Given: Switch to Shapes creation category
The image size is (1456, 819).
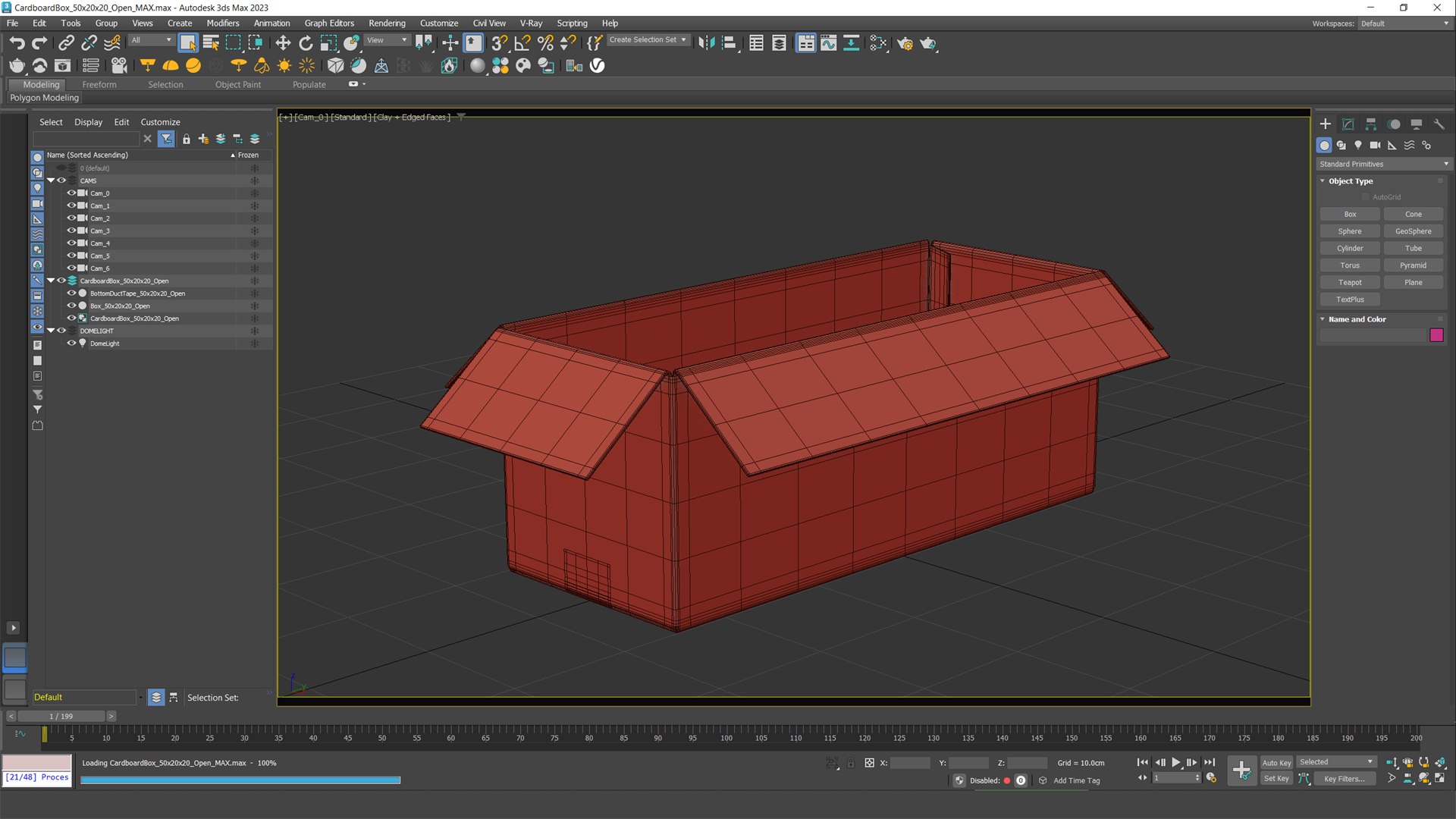Looking at the screenshot, I should pos(1341,145).
